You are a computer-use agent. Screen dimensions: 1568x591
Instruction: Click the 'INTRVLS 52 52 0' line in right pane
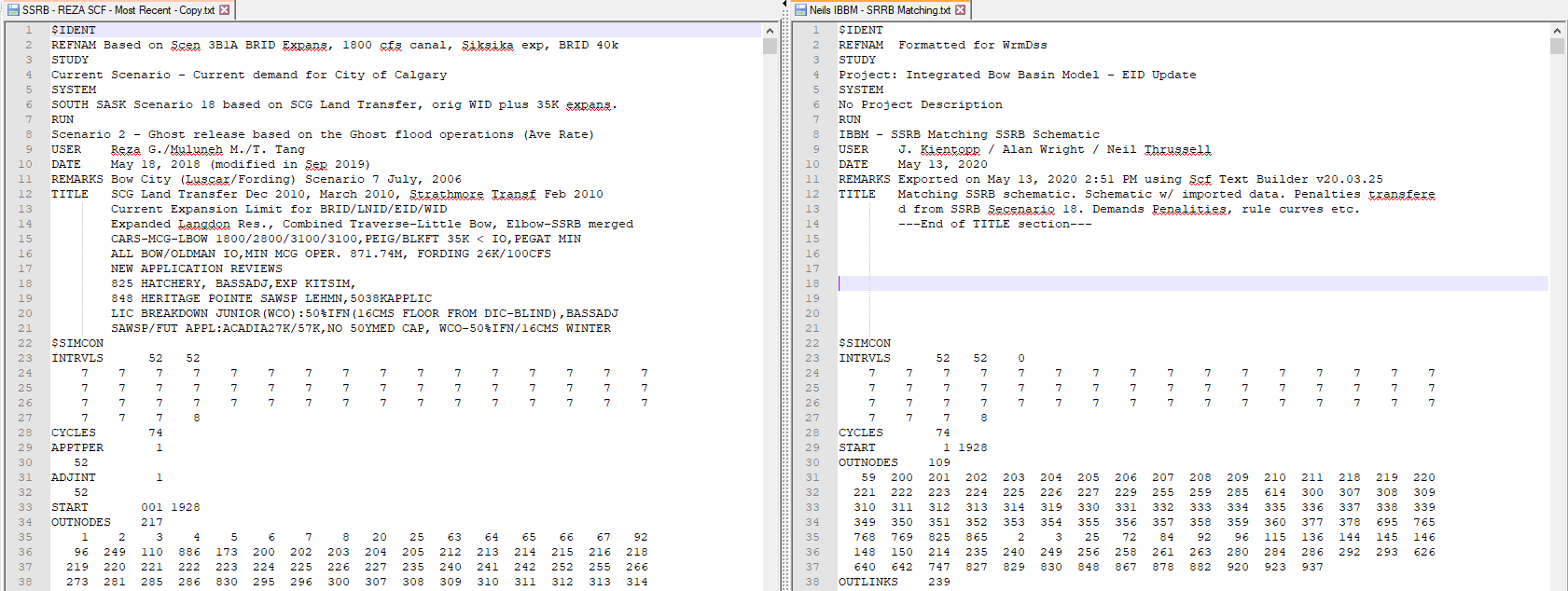pos(932,358)
